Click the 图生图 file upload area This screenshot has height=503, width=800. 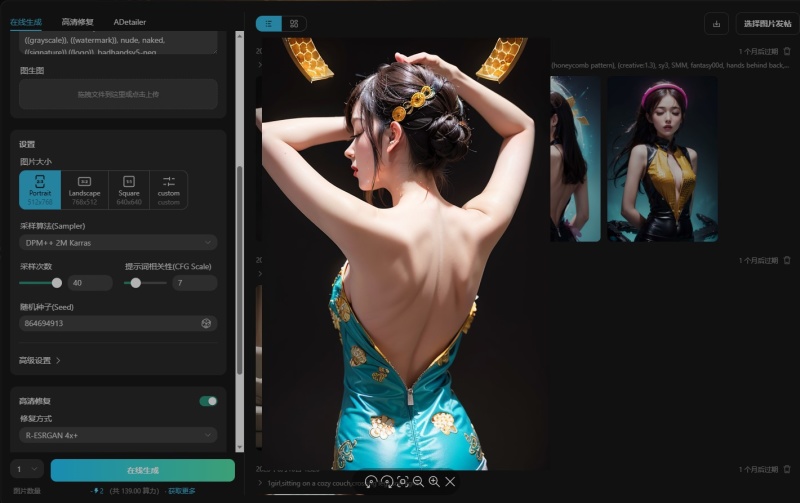point(118,94)
